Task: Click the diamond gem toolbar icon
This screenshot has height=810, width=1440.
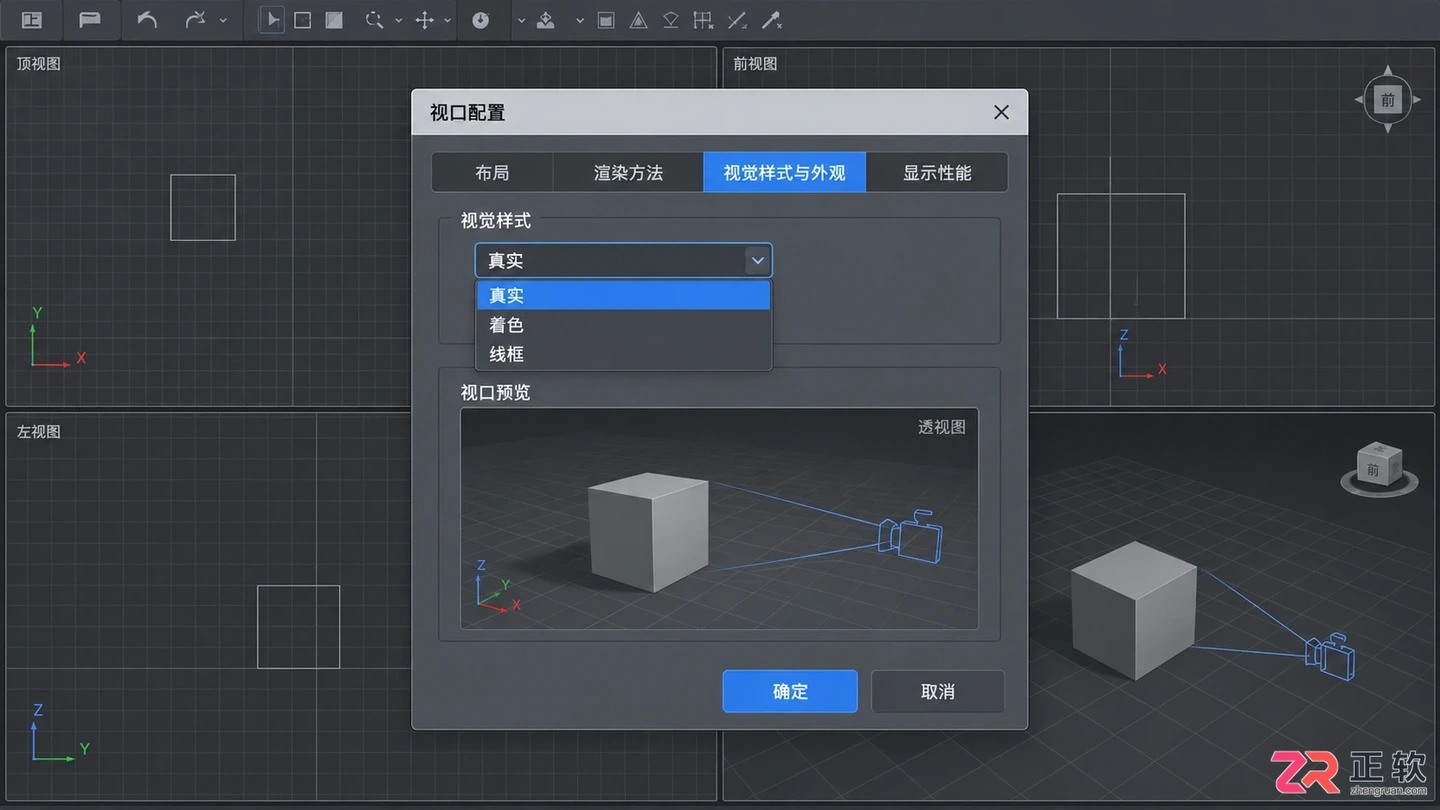Action: [x=671, y=20]
